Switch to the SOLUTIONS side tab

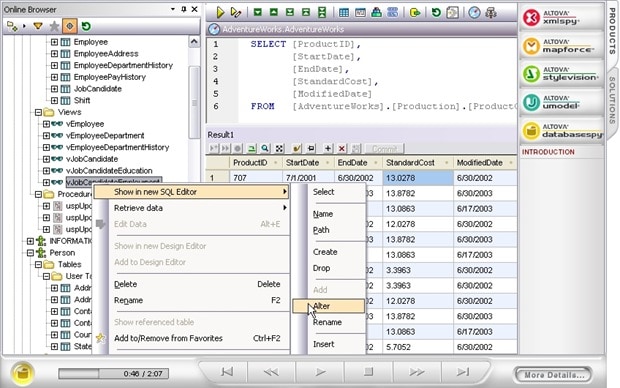612,100
